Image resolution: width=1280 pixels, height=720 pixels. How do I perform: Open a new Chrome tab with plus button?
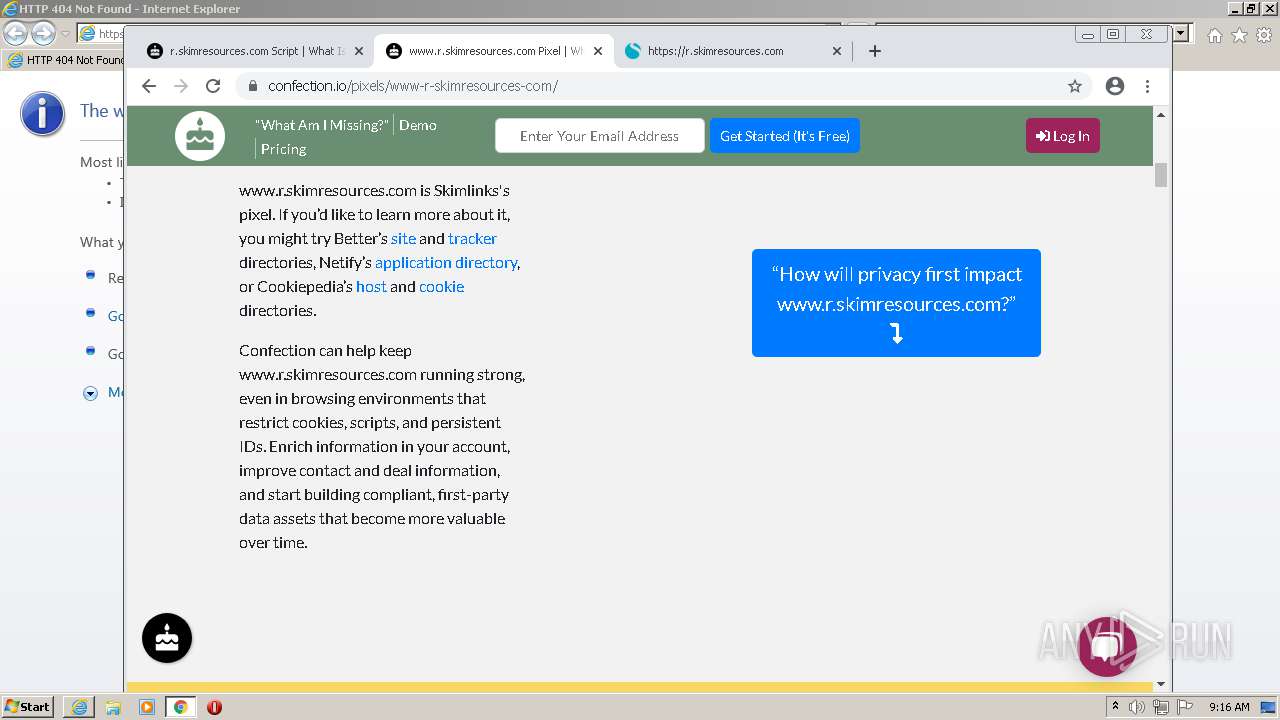pos(875,51)
